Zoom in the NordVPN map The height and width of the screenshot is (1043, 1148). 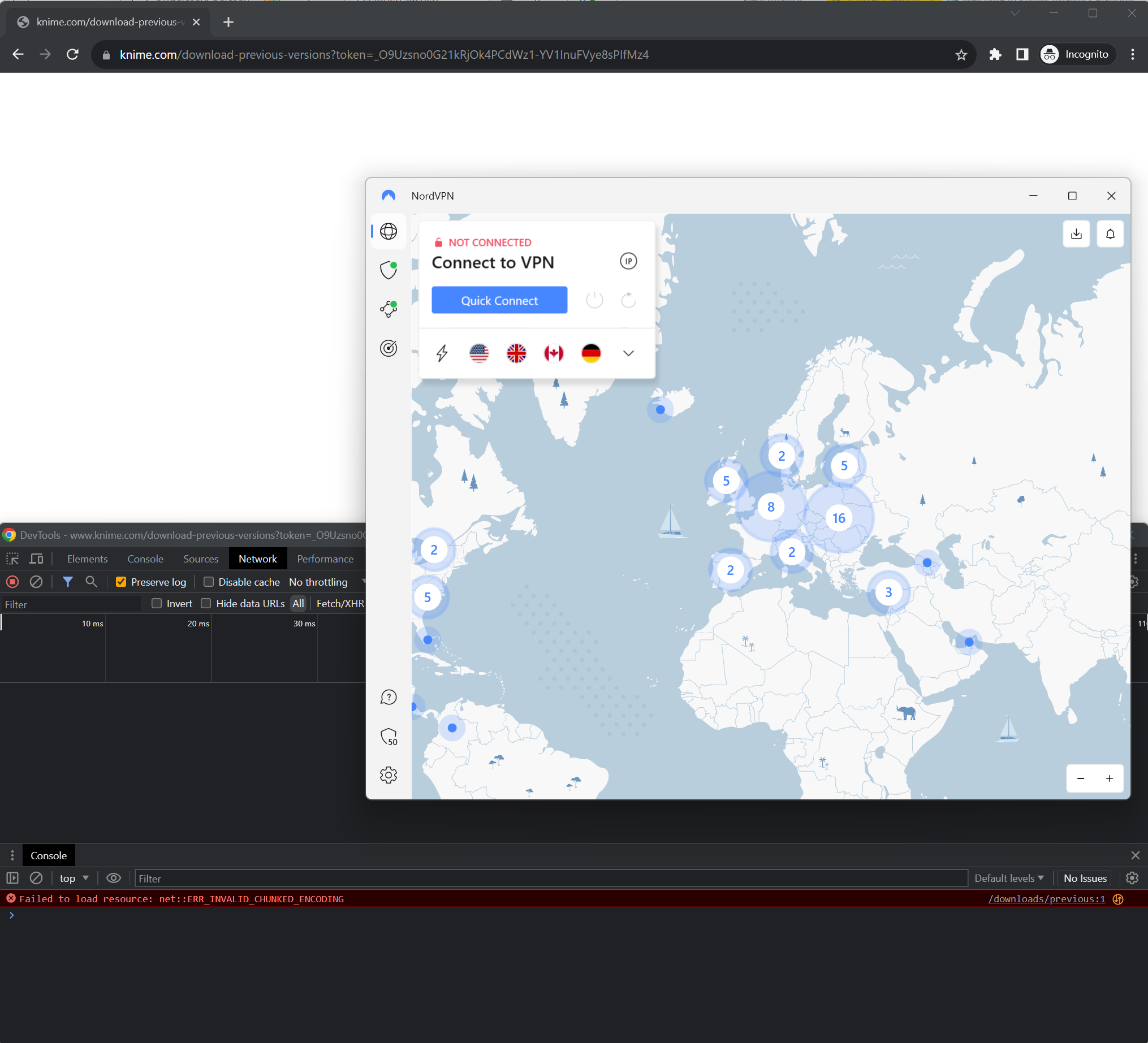coord(1110,778)
